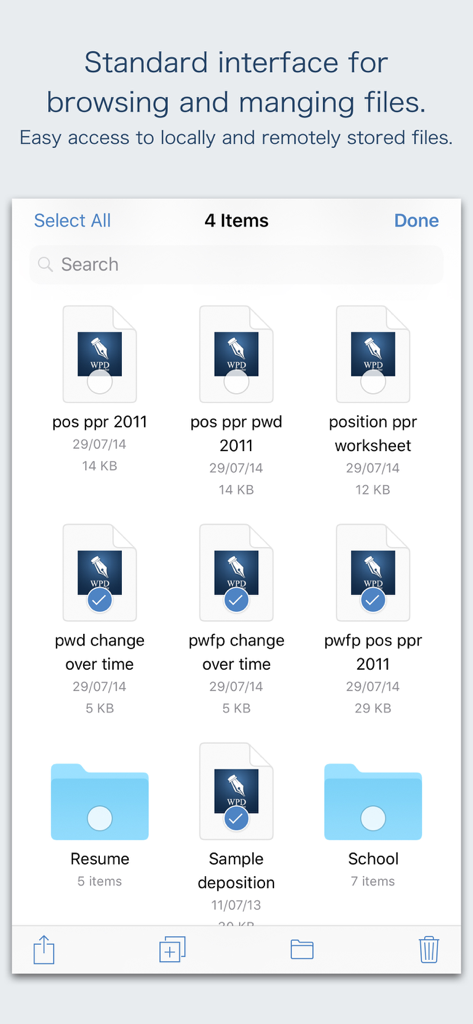Tap the "pwfp pos ppr 2011" file name
This screenshot has width=473, height=1024.
(373, 652)
